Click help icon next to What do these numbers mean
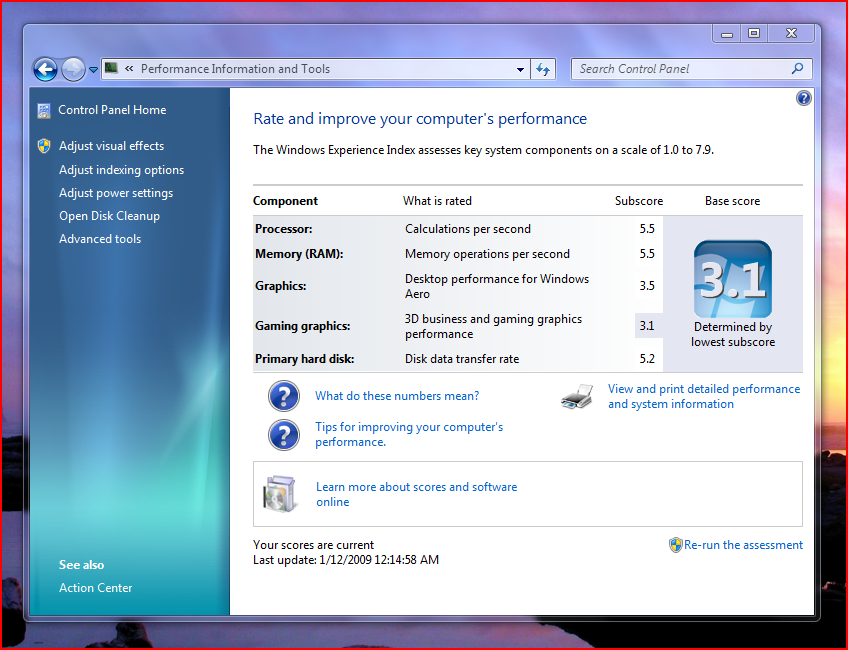This screenshot has width=848, height=650. [x=284, y=396]
